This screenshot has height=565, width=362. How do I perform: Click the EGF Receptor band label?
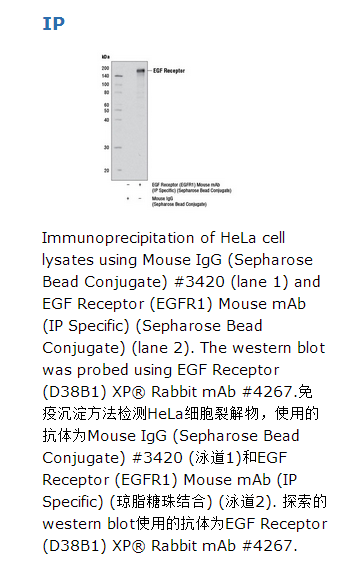pos(169,71)
